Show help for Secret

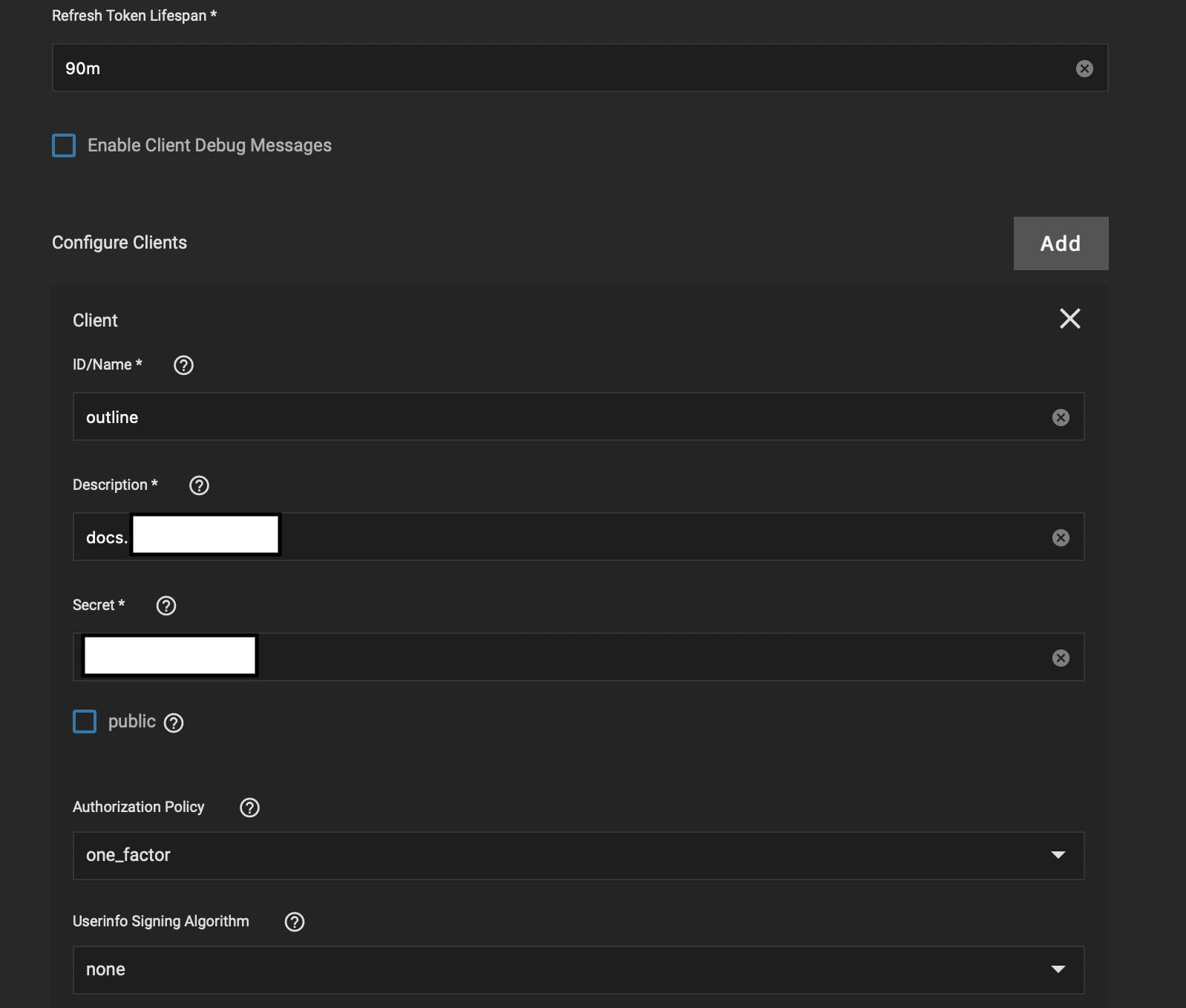coord(166,606)
